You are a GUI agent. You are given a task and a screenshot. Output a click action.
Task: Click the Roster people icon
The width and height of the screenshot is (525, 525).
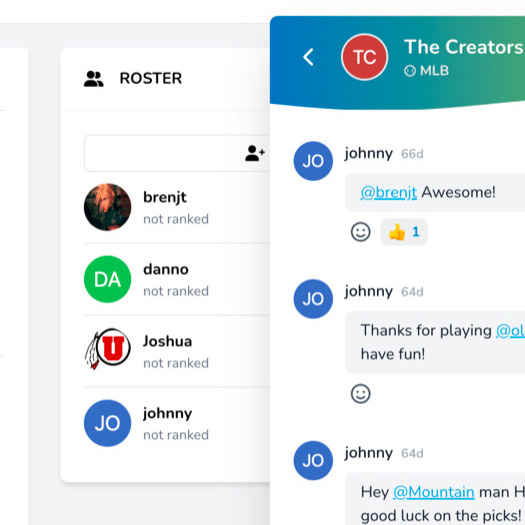[93, 79]
